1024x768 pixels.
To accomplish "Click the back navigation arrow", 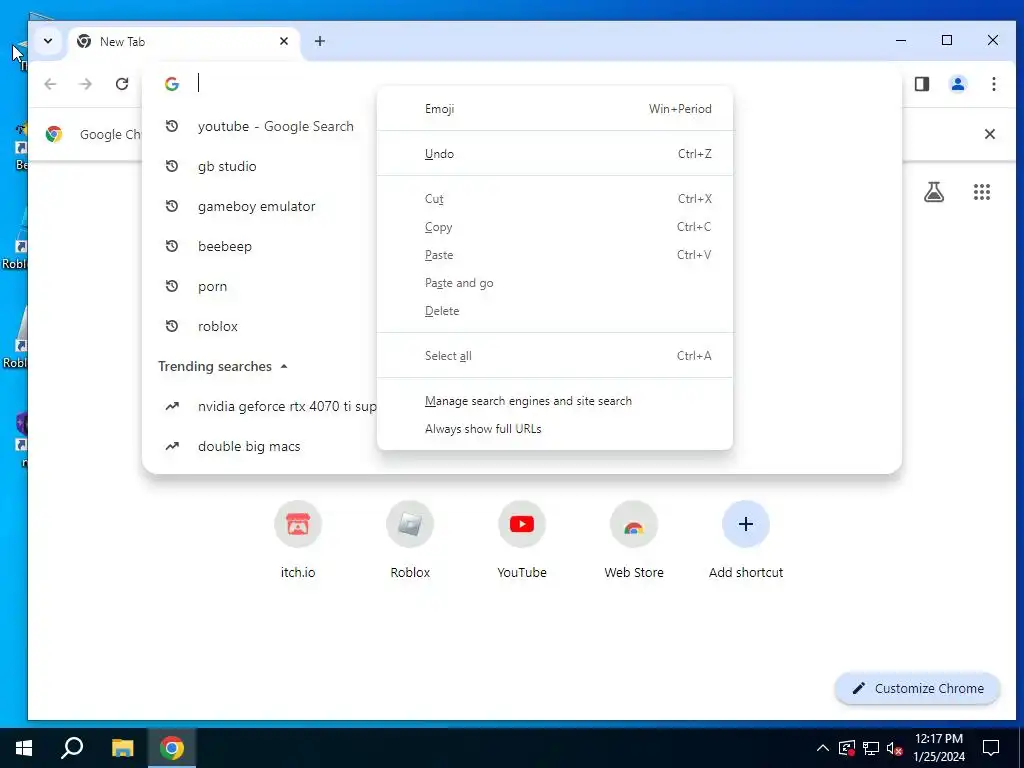I will tap(50, 84).
